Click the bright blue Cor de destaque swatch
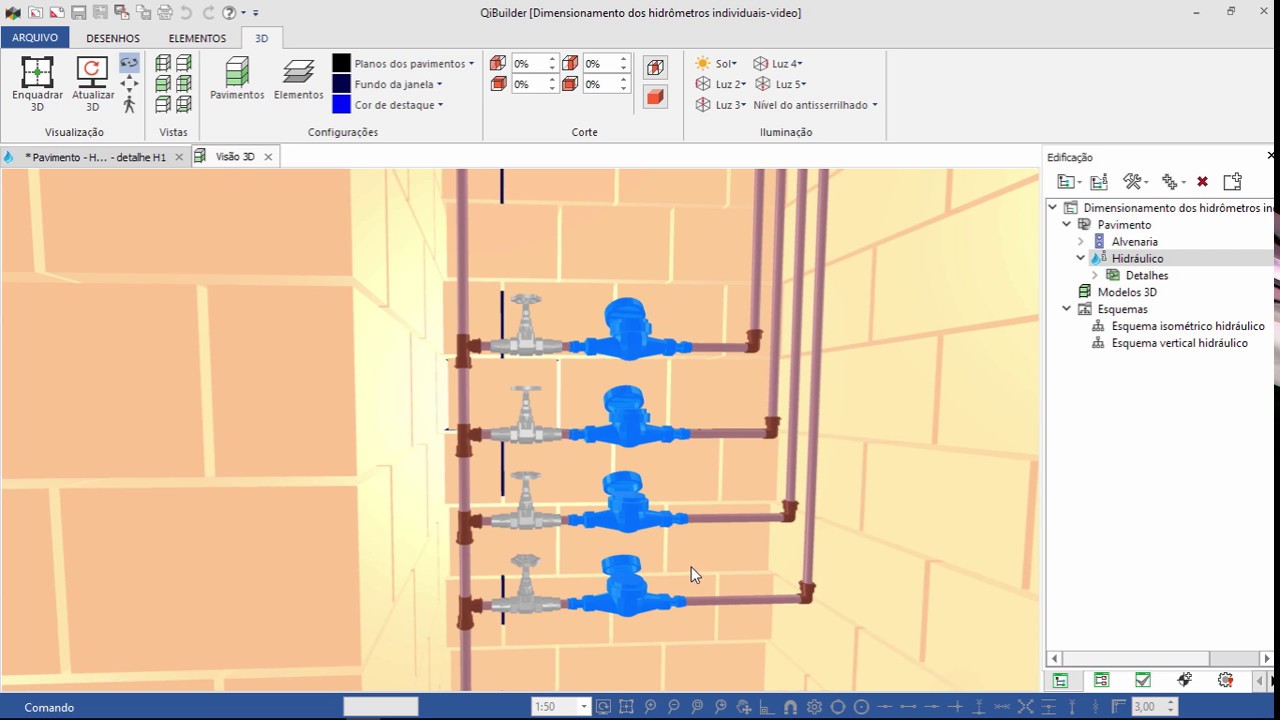The height and width of the screenshot is (720, 1280). (x=341, y=105)
